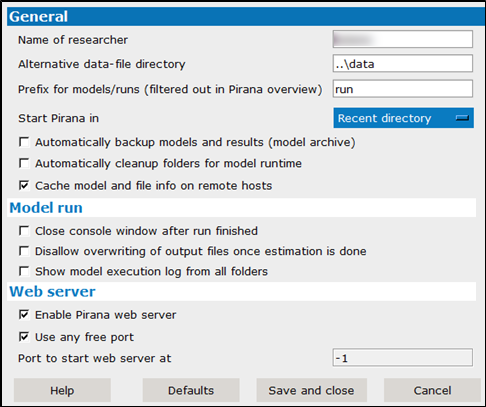Open Help for the settings
The height and width of the screenshot is (407, 486).
62,390
